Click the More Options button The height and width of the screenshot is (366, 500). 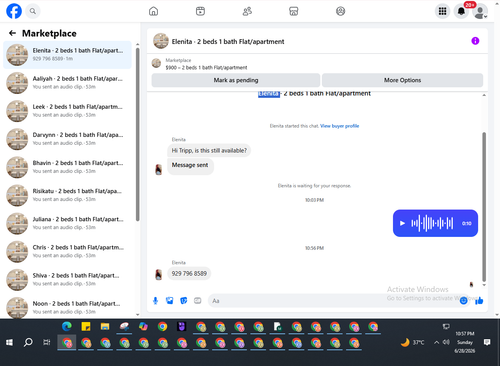[402, 80]
